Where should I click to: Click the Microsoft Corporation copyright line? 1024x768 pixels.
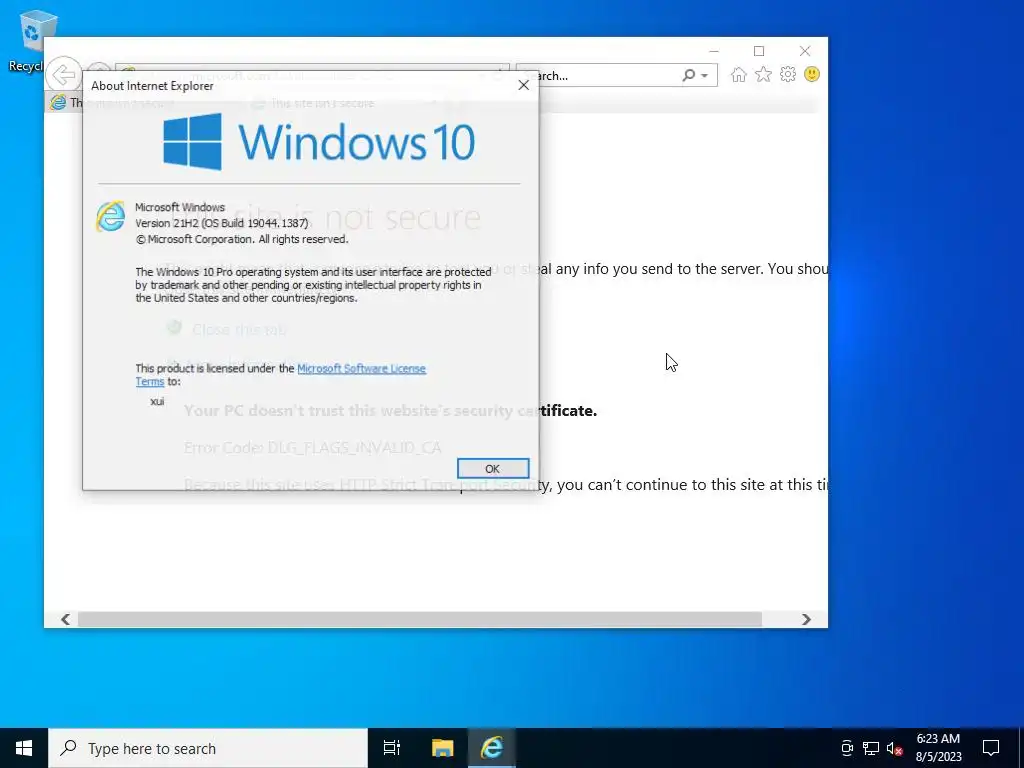tap(242, 239)
